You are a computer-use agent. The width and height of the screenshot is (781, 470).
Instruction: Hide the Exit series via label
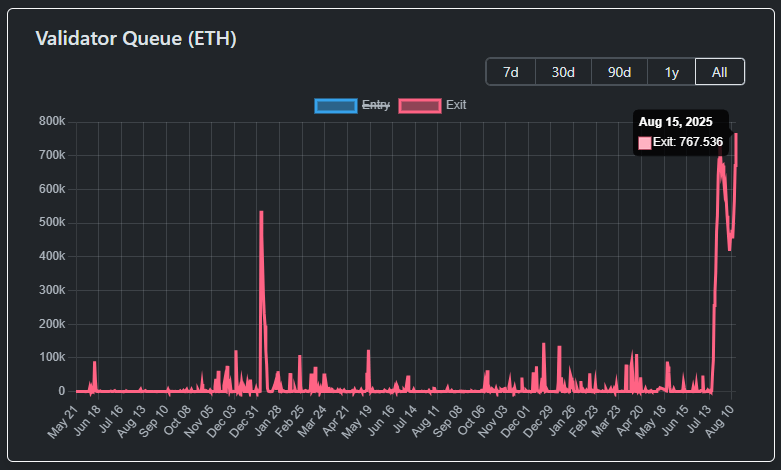click(x=456, y=105)
